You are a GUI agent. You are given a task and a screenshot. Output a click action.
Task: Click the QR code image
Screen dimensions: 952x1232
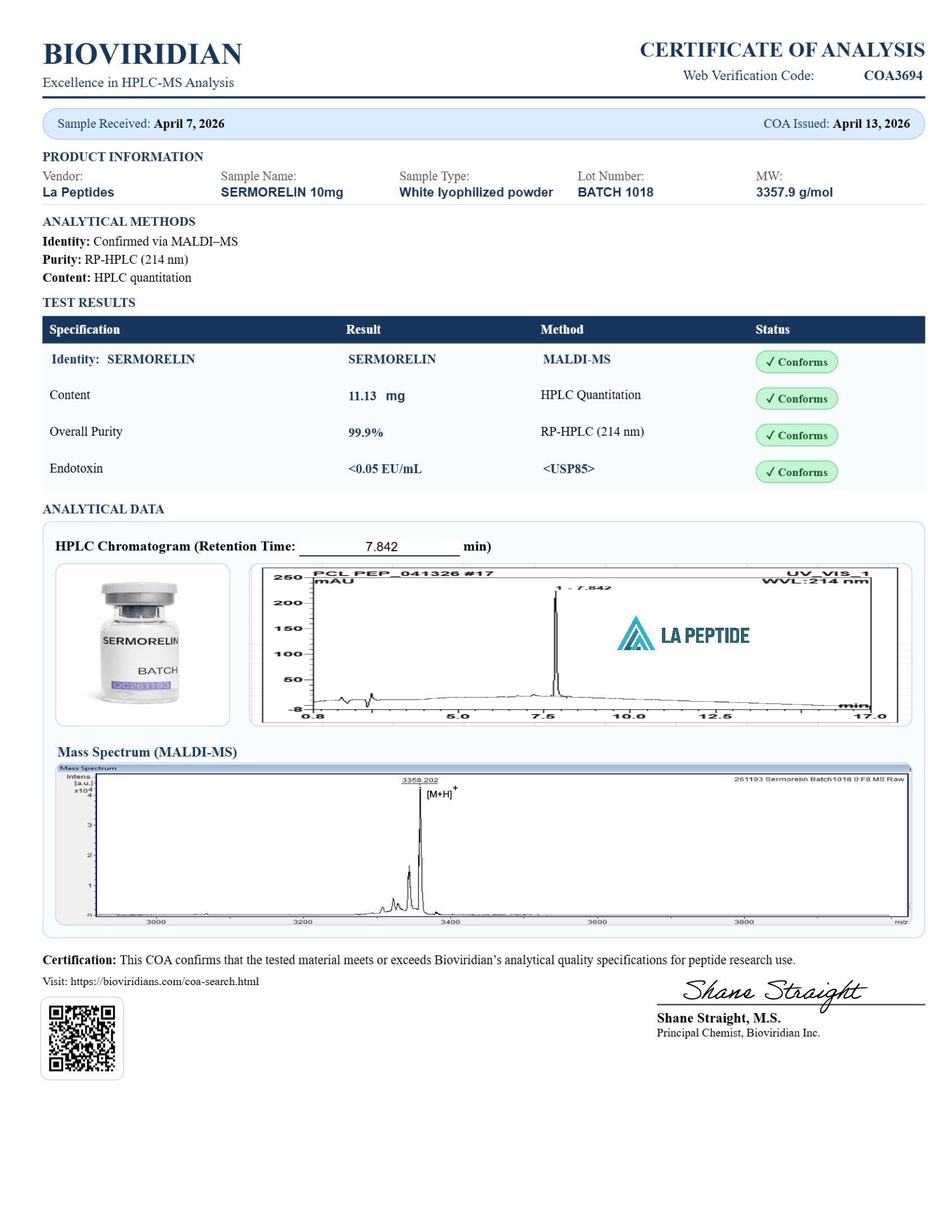pyautogui.click(x=82, y=1038)
